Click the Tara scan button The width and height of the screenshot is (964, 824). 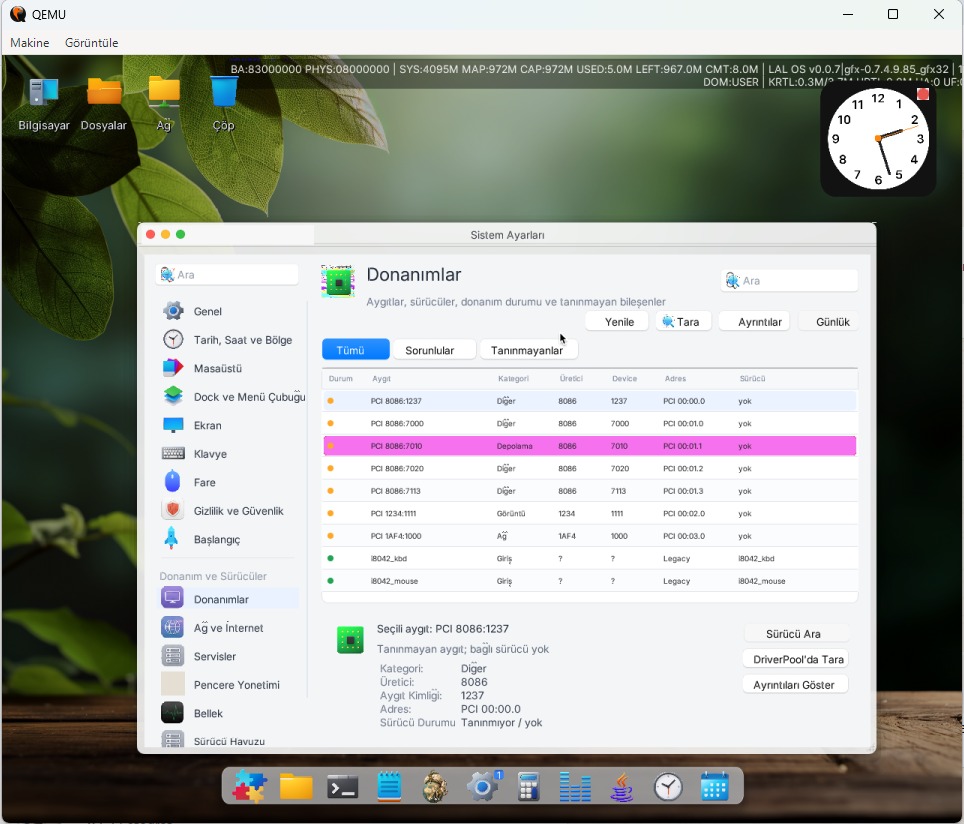pyautogui.click(x=684, y=322)
